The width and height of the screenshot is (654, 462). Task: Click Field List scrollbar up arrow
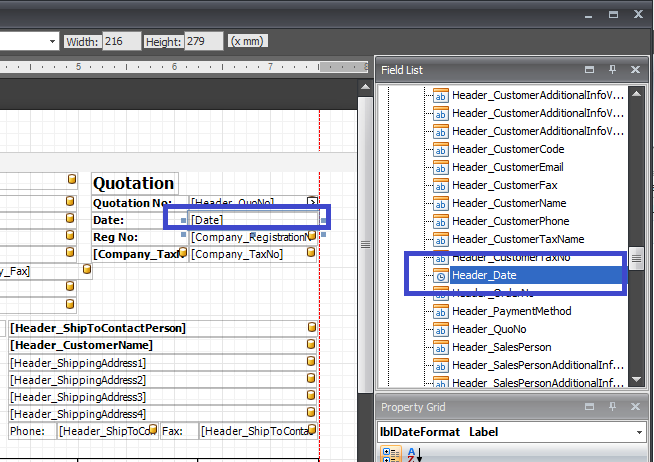pos(636,94)
